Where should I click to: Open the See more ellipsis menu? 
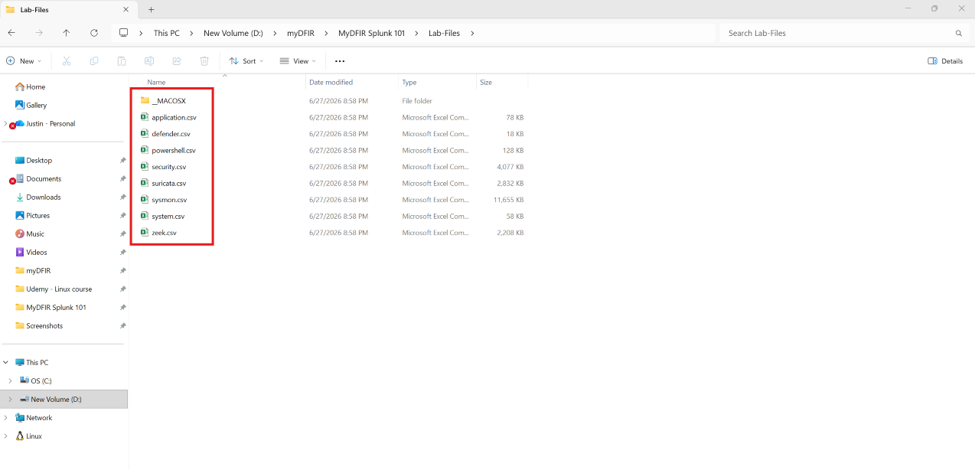pyautogui.click(x=340, y=61)
